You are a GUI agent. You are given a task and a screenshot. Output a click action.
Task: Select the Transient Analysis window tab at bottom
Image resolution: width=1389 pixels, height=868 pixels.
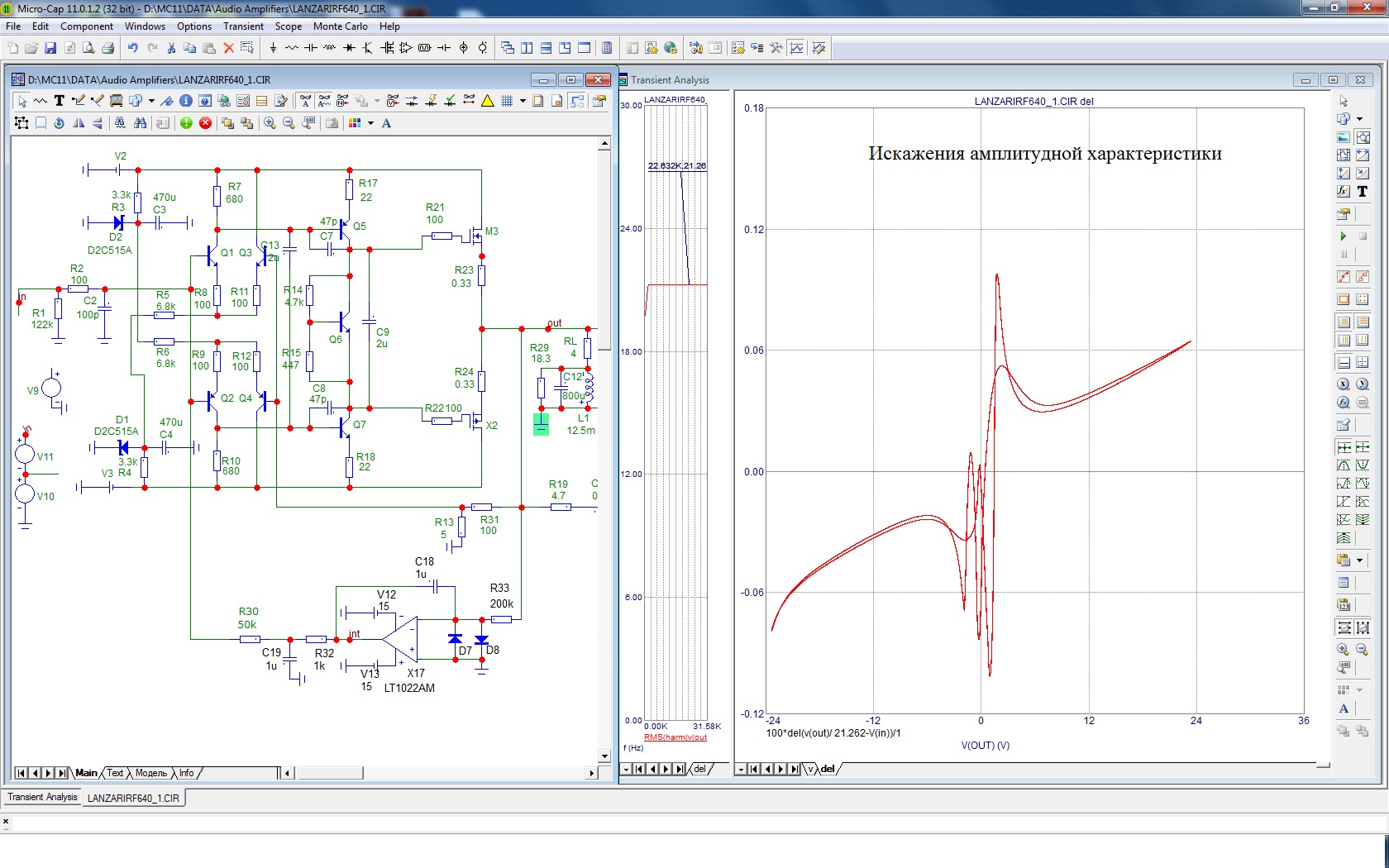tap(42, 797)
